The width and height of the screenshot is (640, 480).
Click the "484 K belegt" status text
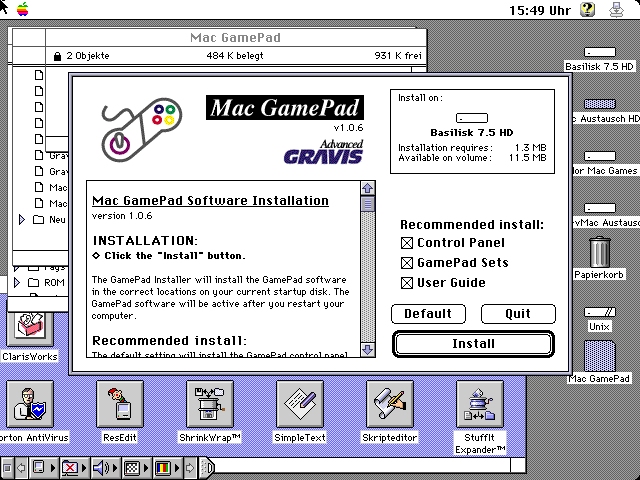(235, 56)
